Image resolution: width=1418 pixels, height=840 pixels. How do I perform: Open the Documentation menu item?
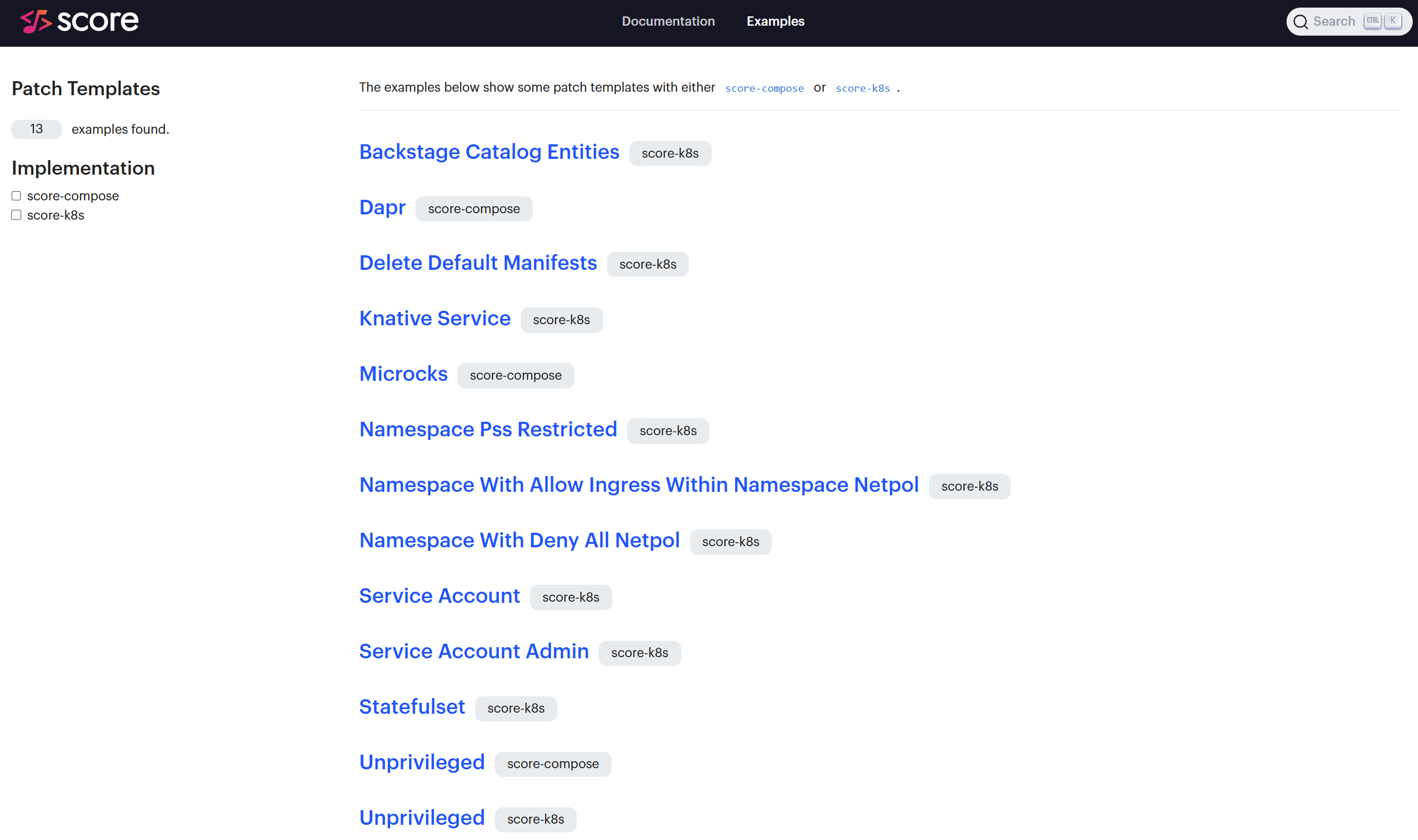(x=668, y=21)
